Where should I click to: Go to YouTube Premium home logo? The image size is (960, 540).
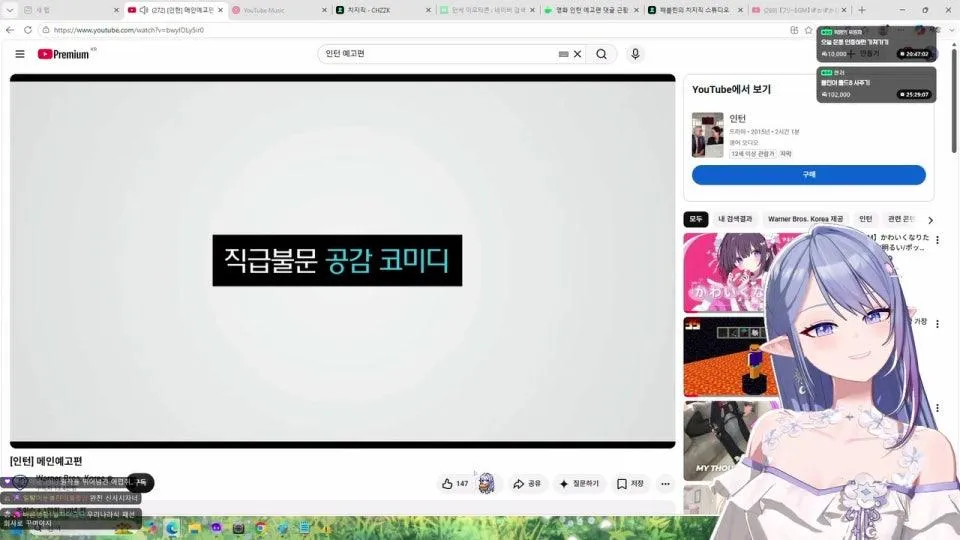click(64, 54)
